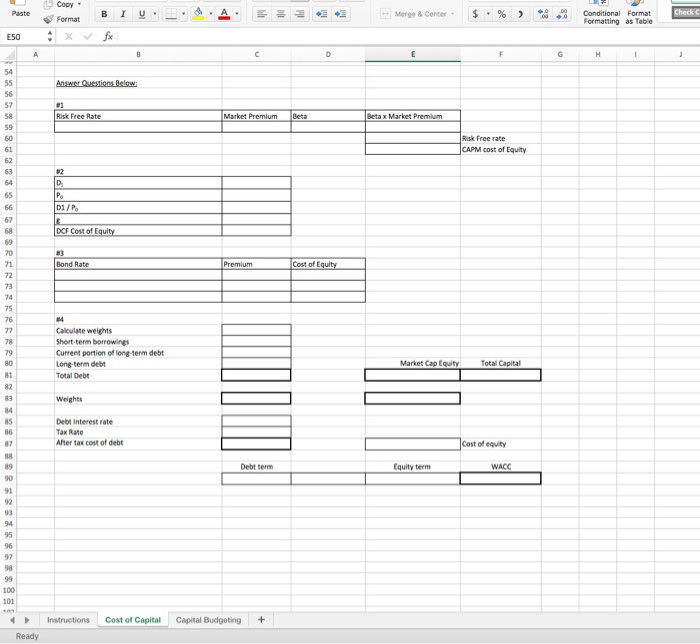This screenshot has width=700, height=644.
Task: Select column B header
Action: pyautogui.click(x=138, y=54)
